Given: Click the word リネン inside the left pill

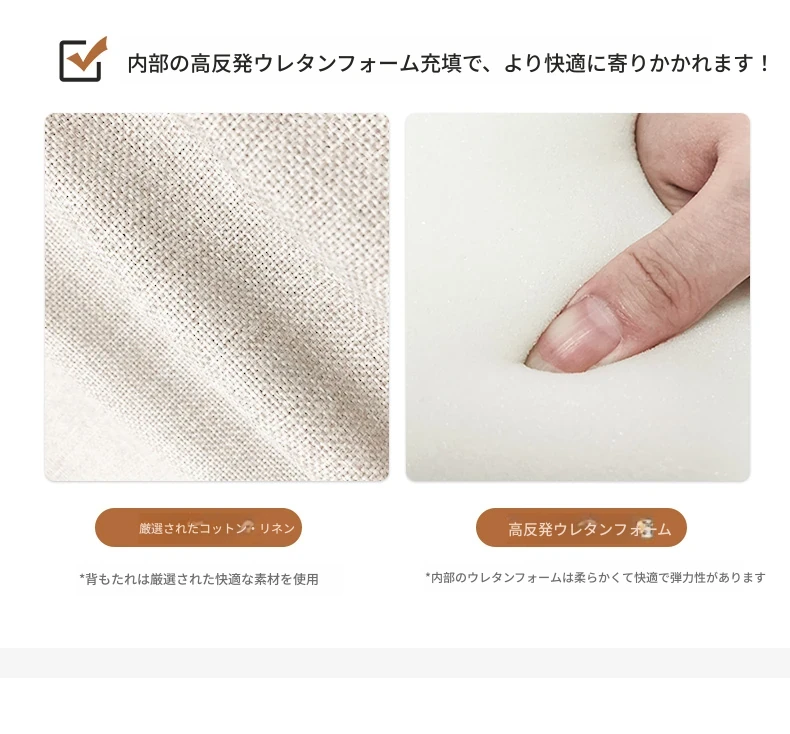Looking at the screenshot, I should [277, 528].
